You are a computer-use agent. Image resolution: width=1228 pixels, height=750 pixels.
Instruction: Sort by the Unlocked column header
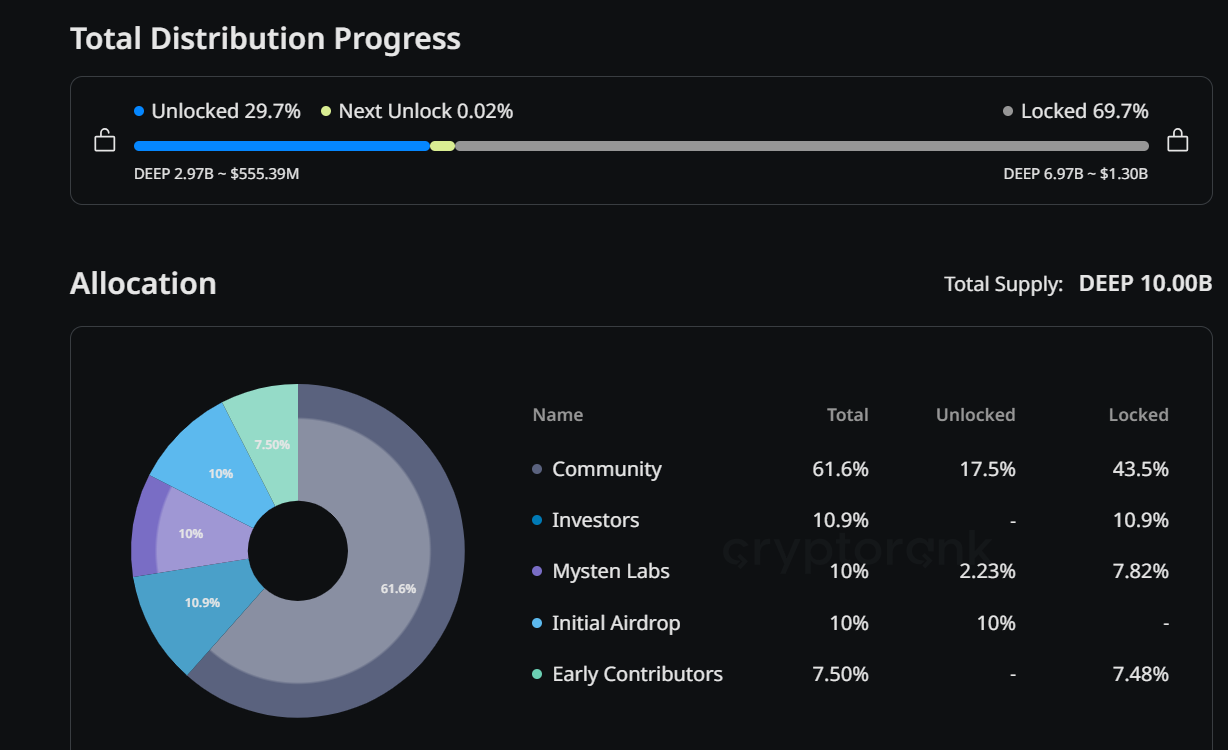(975, 414)
